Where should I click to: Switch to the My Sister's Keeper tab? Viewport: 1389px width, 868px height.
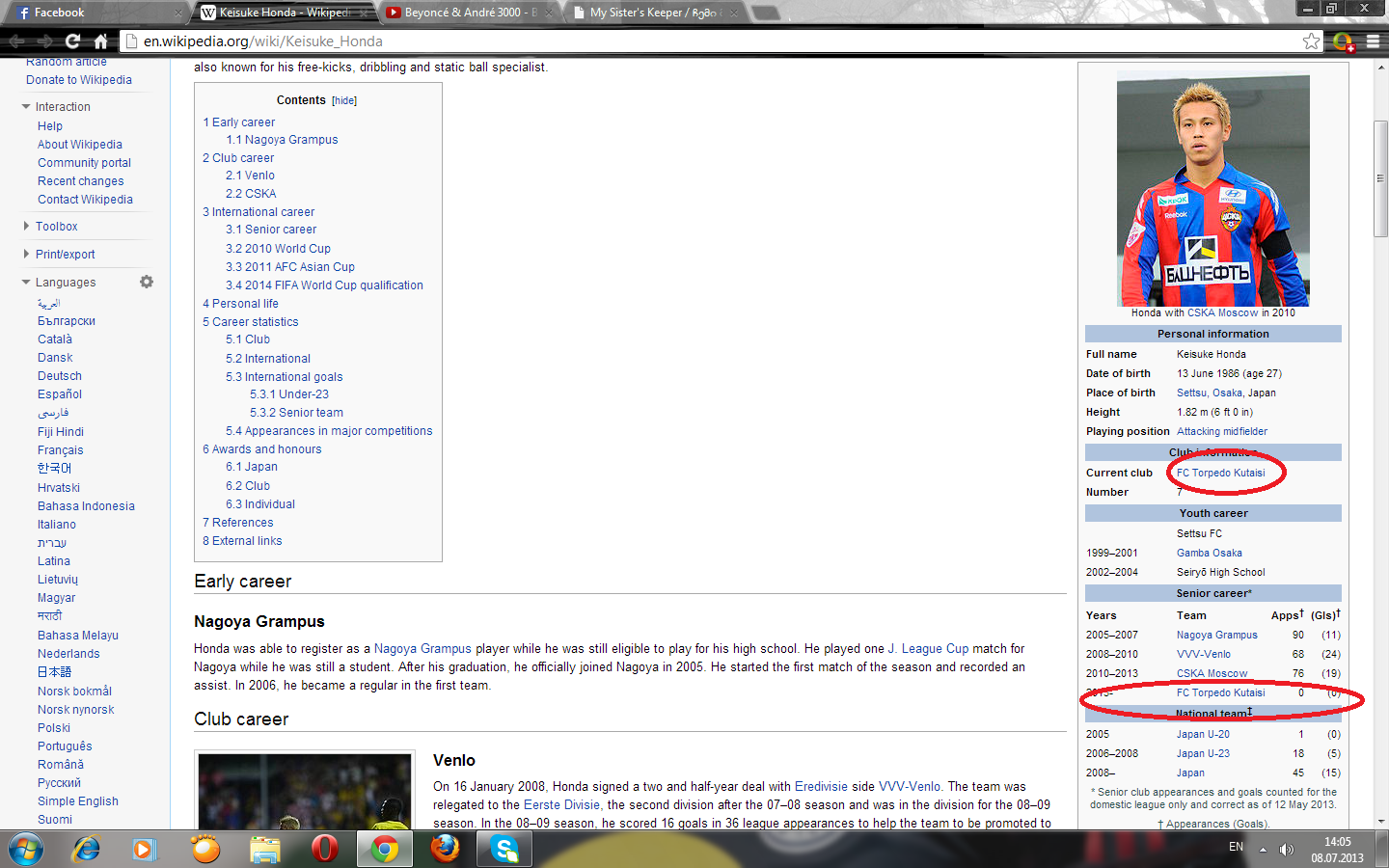[x=654, y=13]
